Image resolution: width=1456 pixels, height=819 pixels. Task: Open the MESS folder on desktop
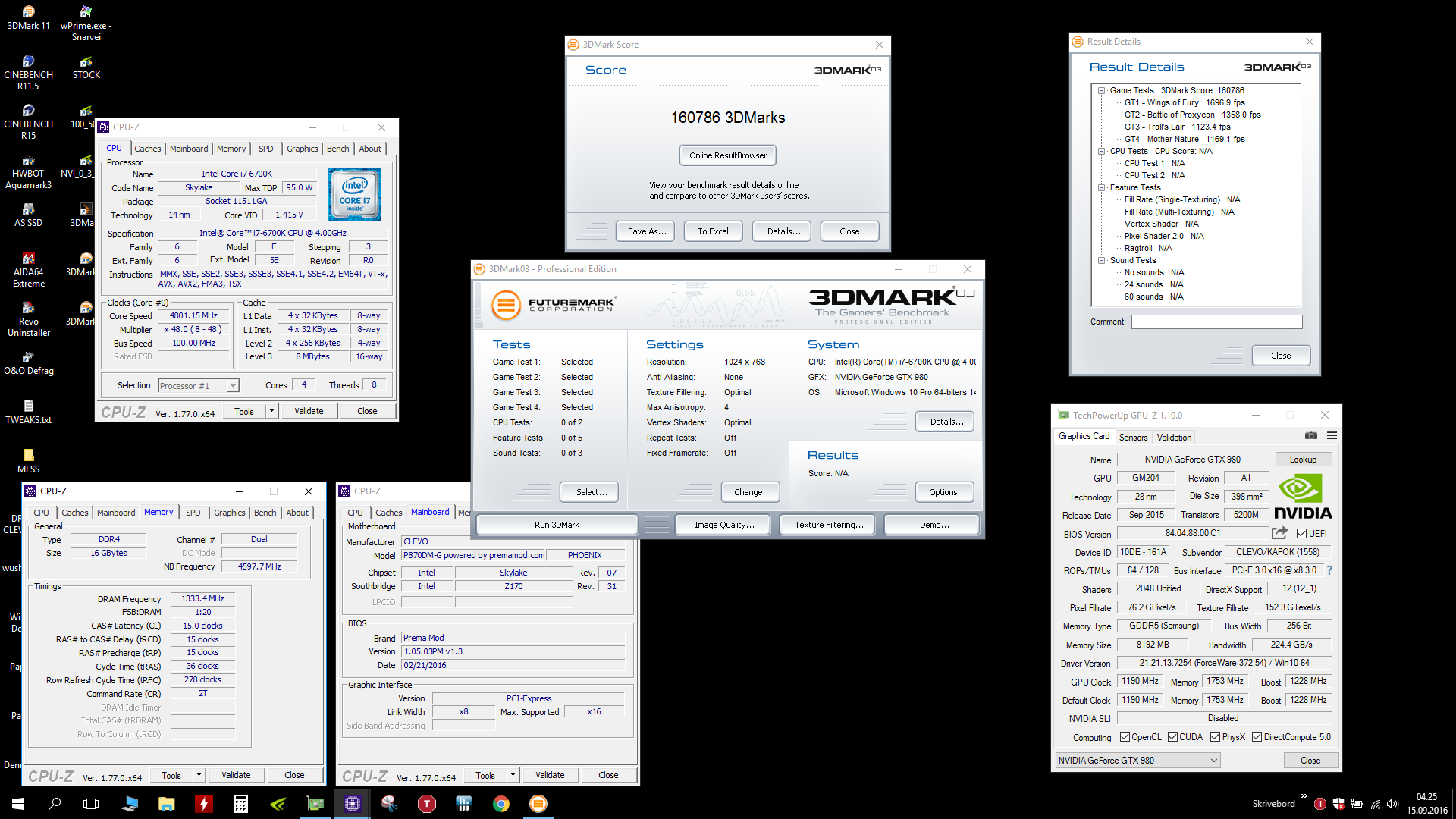coord(28,461)
